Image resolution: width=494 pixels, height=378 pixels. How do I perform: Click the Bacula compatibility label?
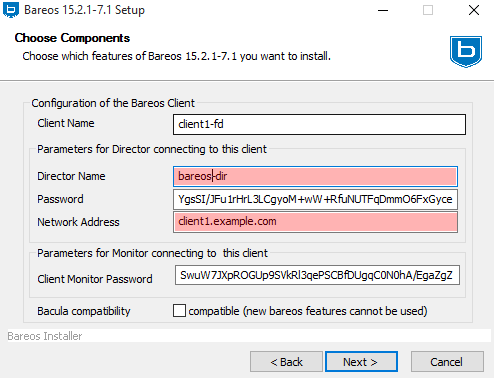pyautogui.click(x=84, y=311)
